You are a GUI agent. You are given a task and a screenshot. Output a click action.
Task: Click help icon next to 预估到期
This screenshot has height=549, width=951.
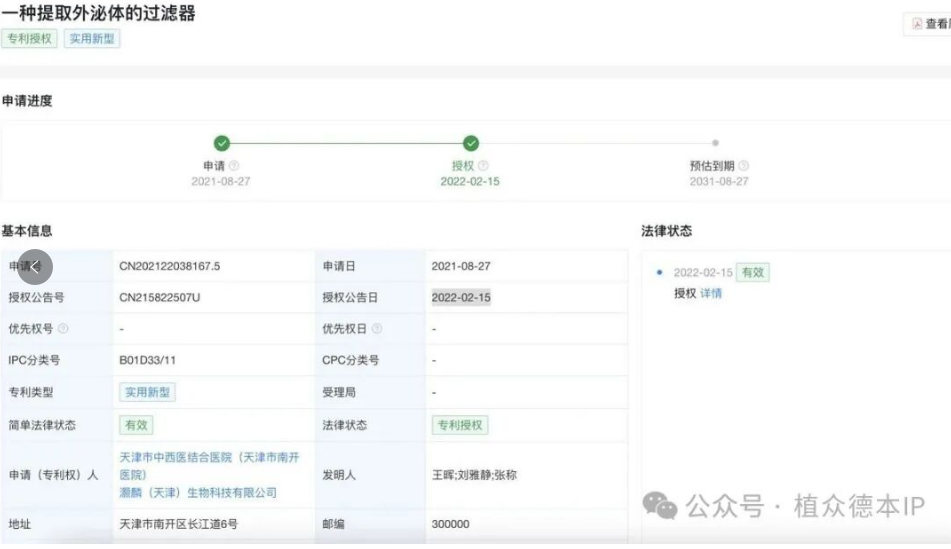744,166
